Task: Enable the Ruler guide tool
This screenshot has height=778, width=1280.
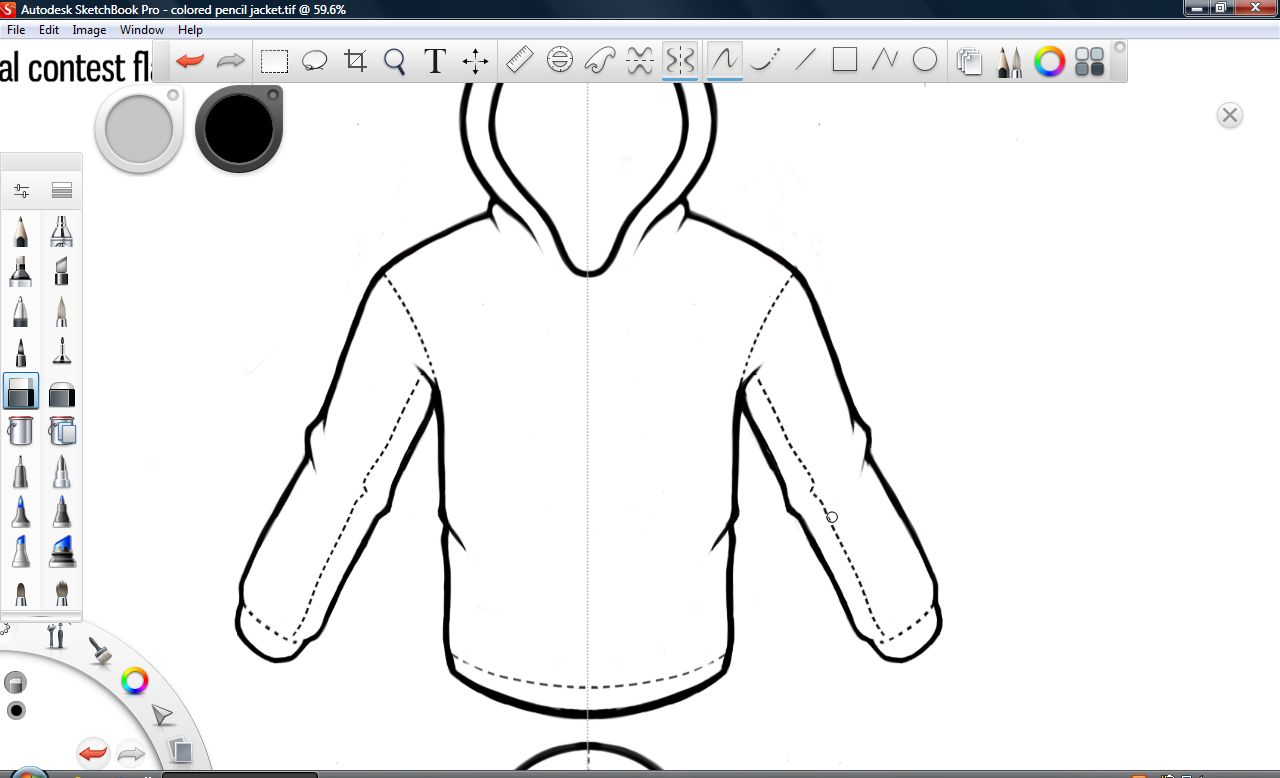Action: 520,60
